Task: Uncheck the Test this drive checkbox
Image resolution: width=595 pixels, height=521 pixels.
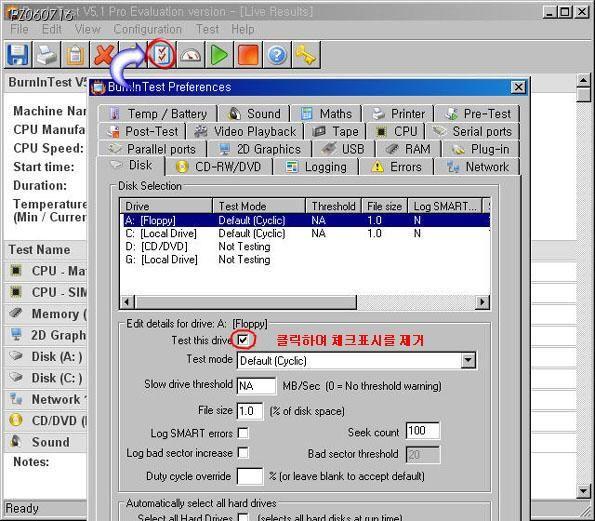Action: pyautogui.click(x=243, y=340)
